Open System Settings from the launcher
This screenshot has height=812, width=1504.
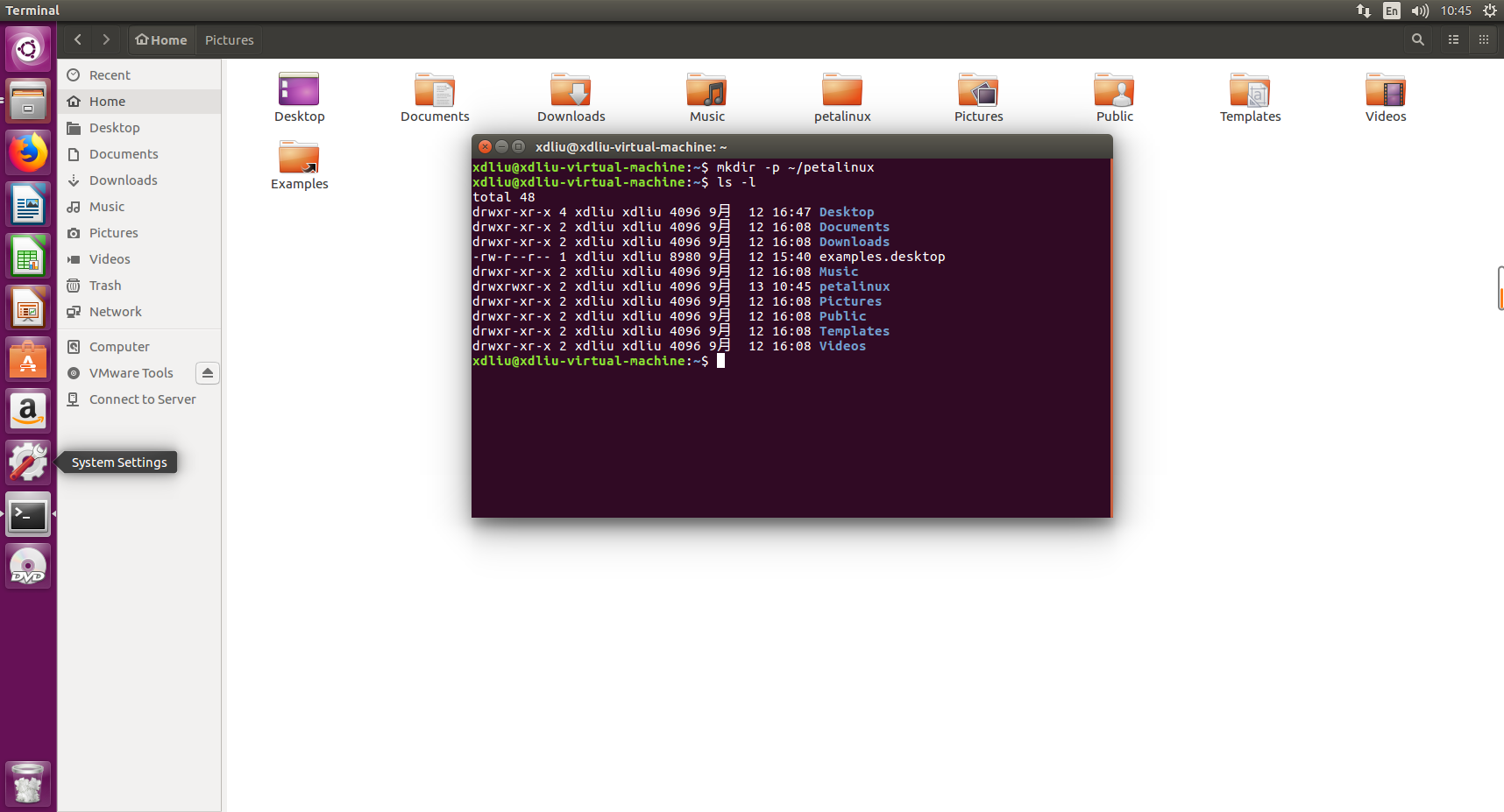tap(27, 462)
